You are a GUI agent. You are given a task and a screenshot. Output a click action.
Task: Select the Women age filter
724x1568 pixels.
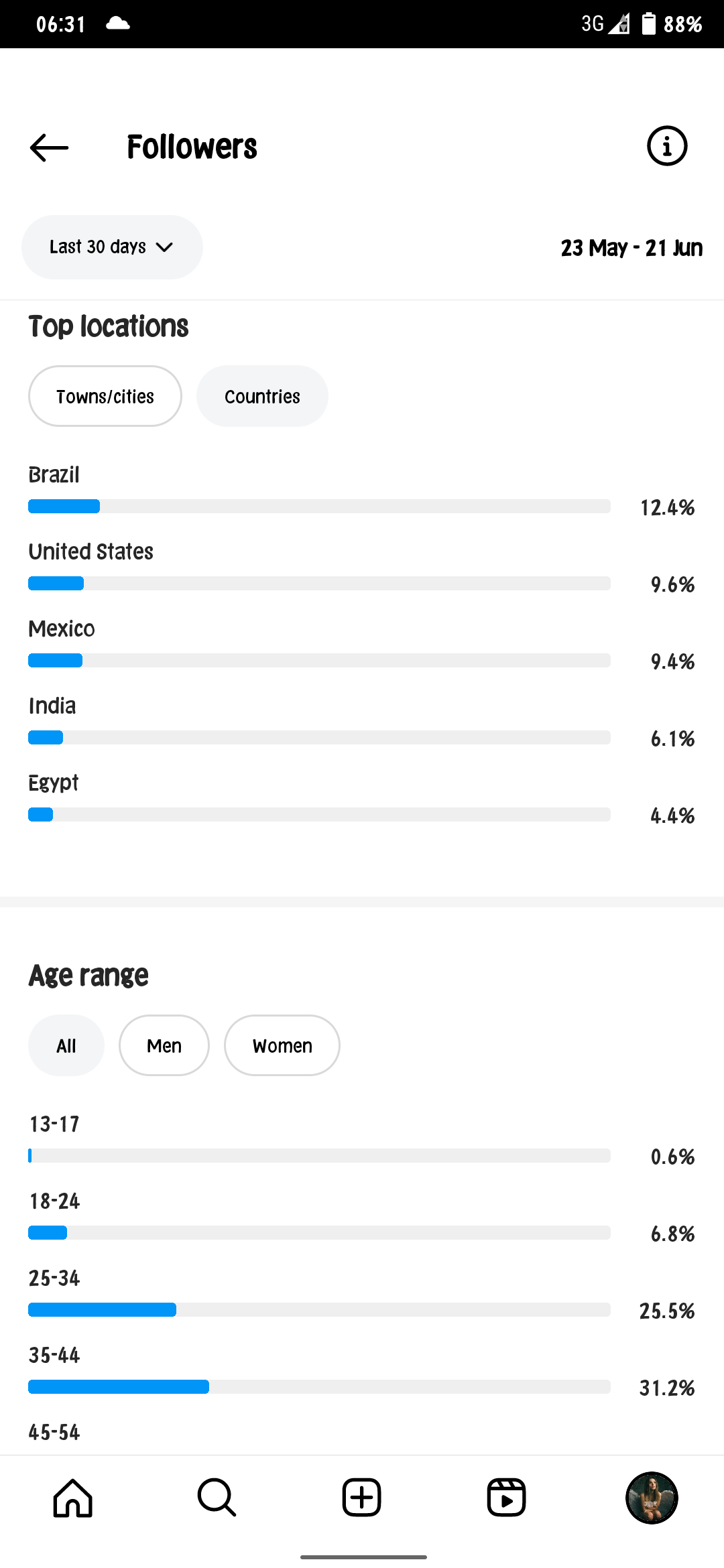pos(282,1045)
